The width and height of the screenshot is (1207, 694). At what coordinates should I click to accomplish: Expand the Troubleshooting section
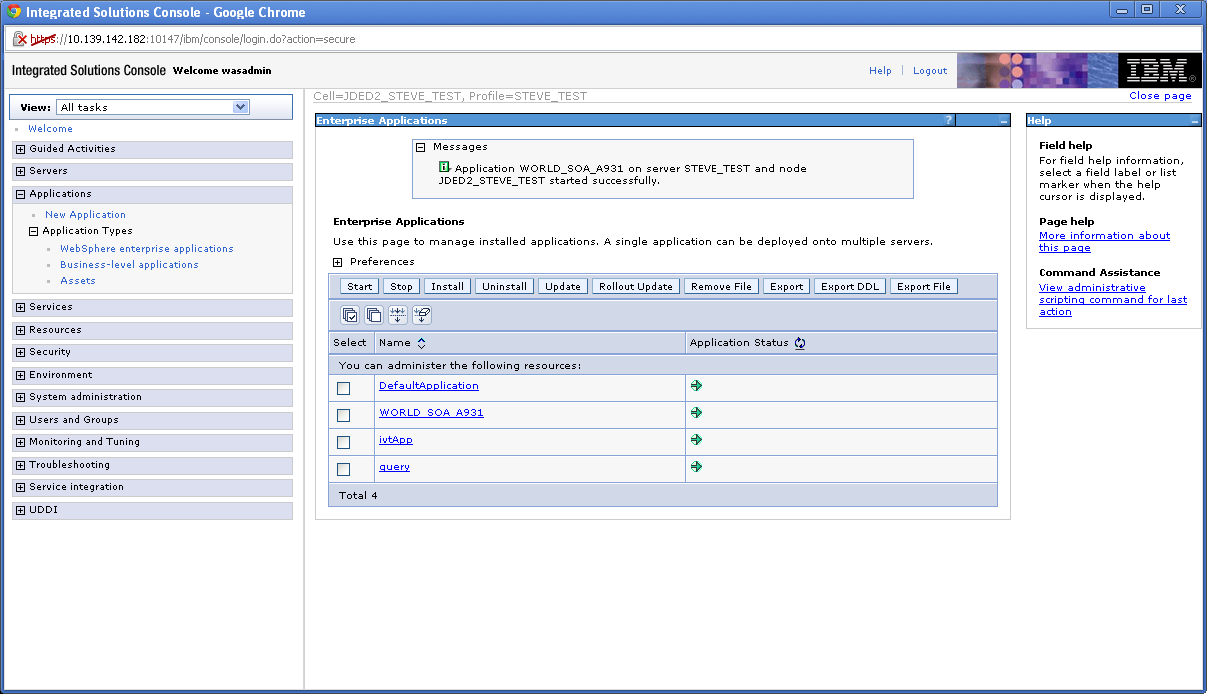(x=20, y=465)
